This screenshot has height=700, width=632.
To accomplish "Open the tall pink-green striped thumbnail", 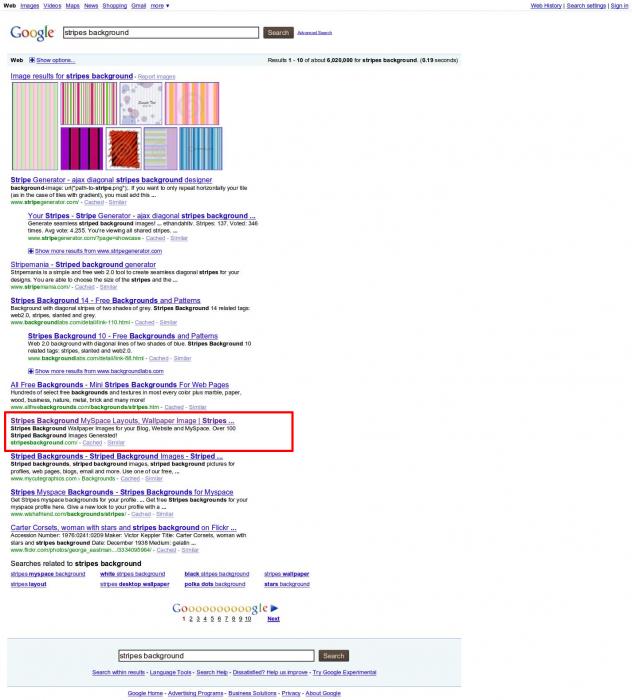I will 35,126.
